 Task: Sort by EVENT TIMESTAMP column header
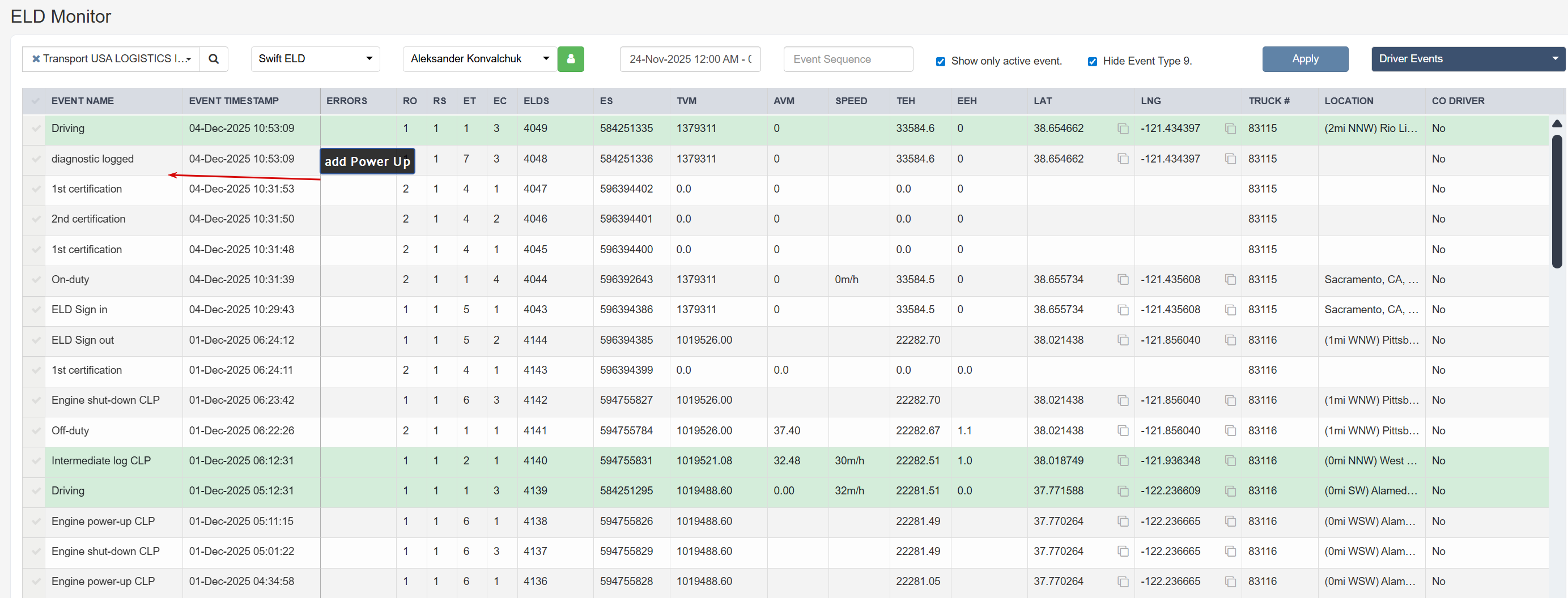click(x=233, y=101)
